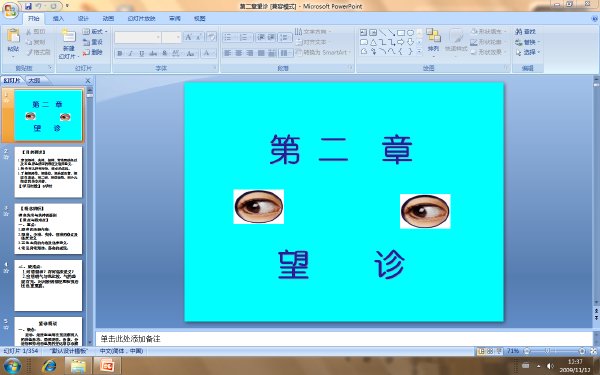Select the straight Line shape
Viewport: 600px width, 375px height.
382,33
